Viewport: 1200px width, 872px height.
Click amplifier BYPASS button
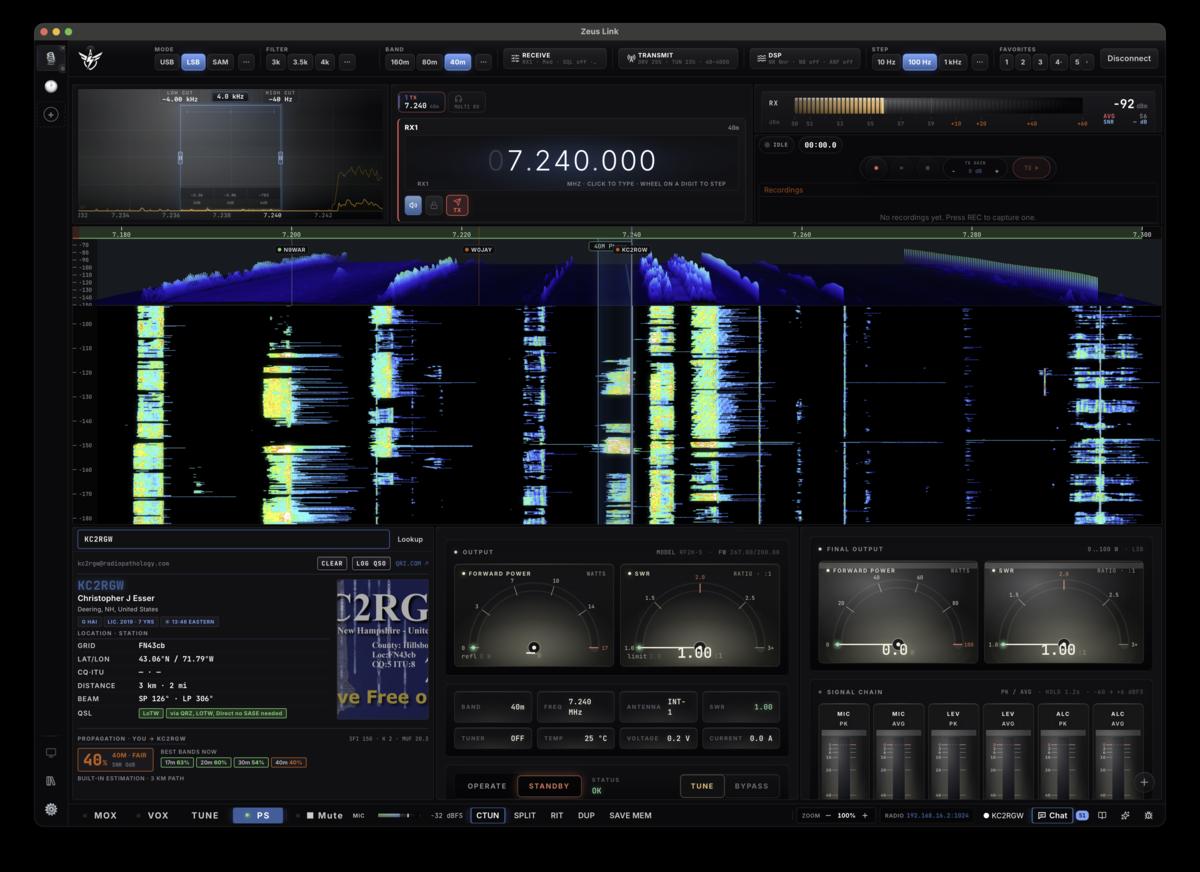tap(751, 786)
